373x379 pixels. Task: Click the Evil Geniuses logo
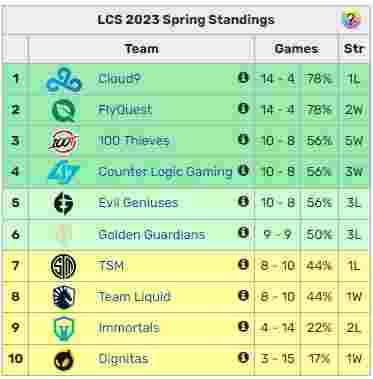(x=63, y=203)
